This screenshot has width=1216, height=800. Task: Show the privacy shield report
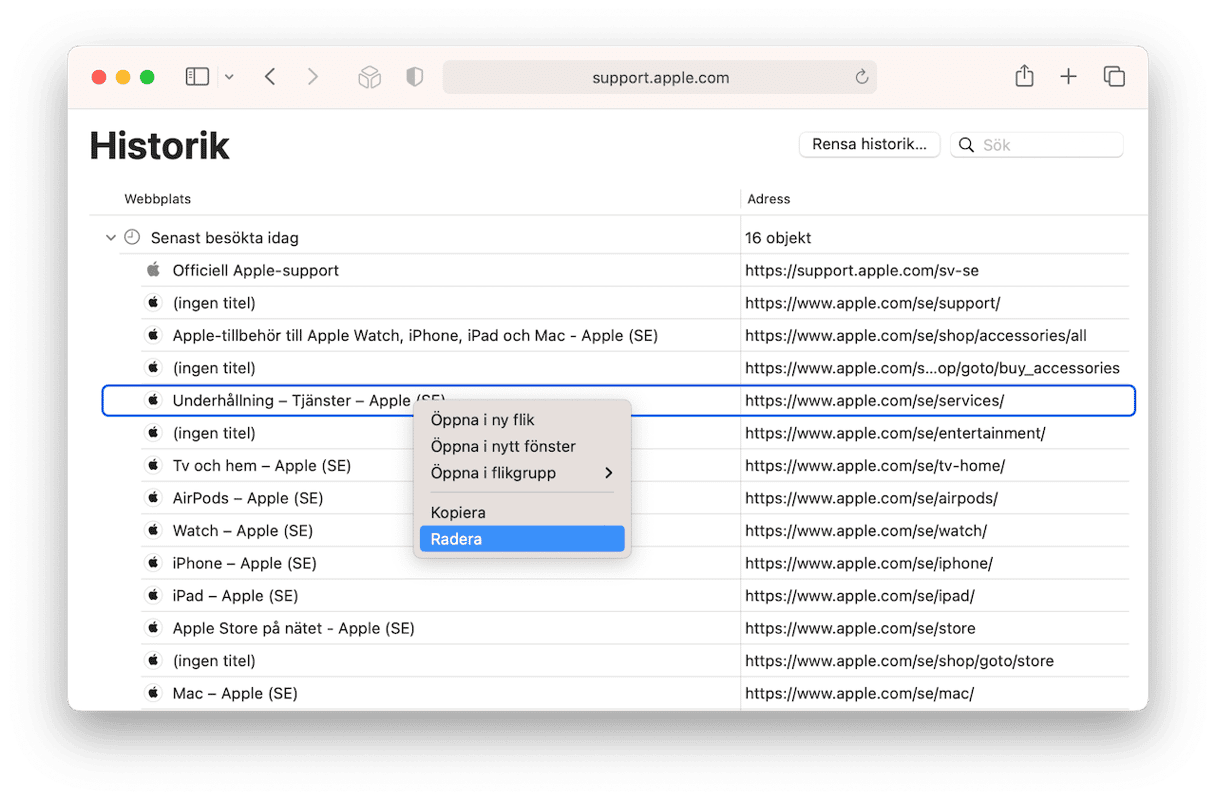(414, 77)
